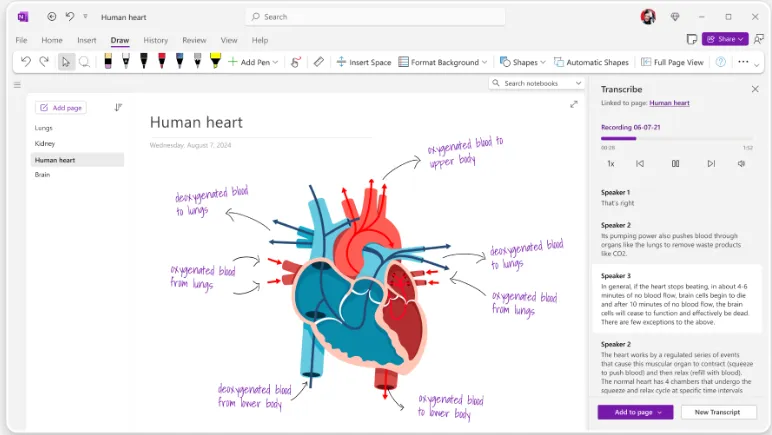Open the Lungs page

pyautogui.click(x=43, y=128)
